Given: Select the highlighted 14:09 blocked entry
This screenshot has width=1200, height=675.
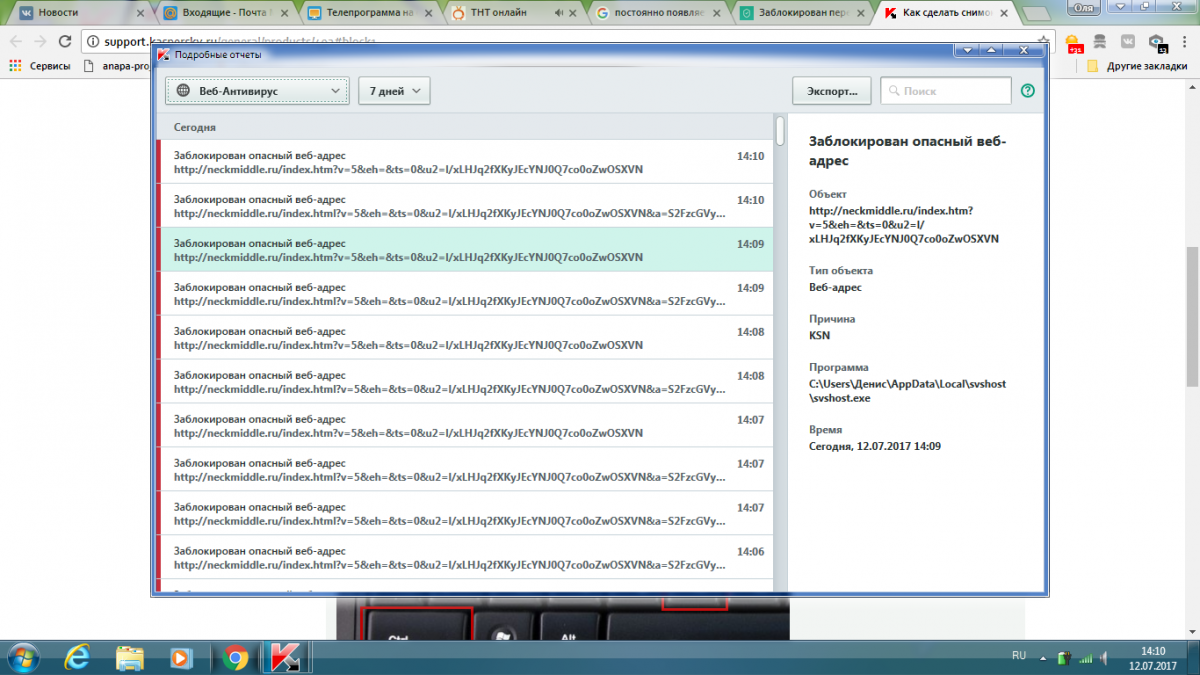Looking at the screenshot, I should coord(465,250).
